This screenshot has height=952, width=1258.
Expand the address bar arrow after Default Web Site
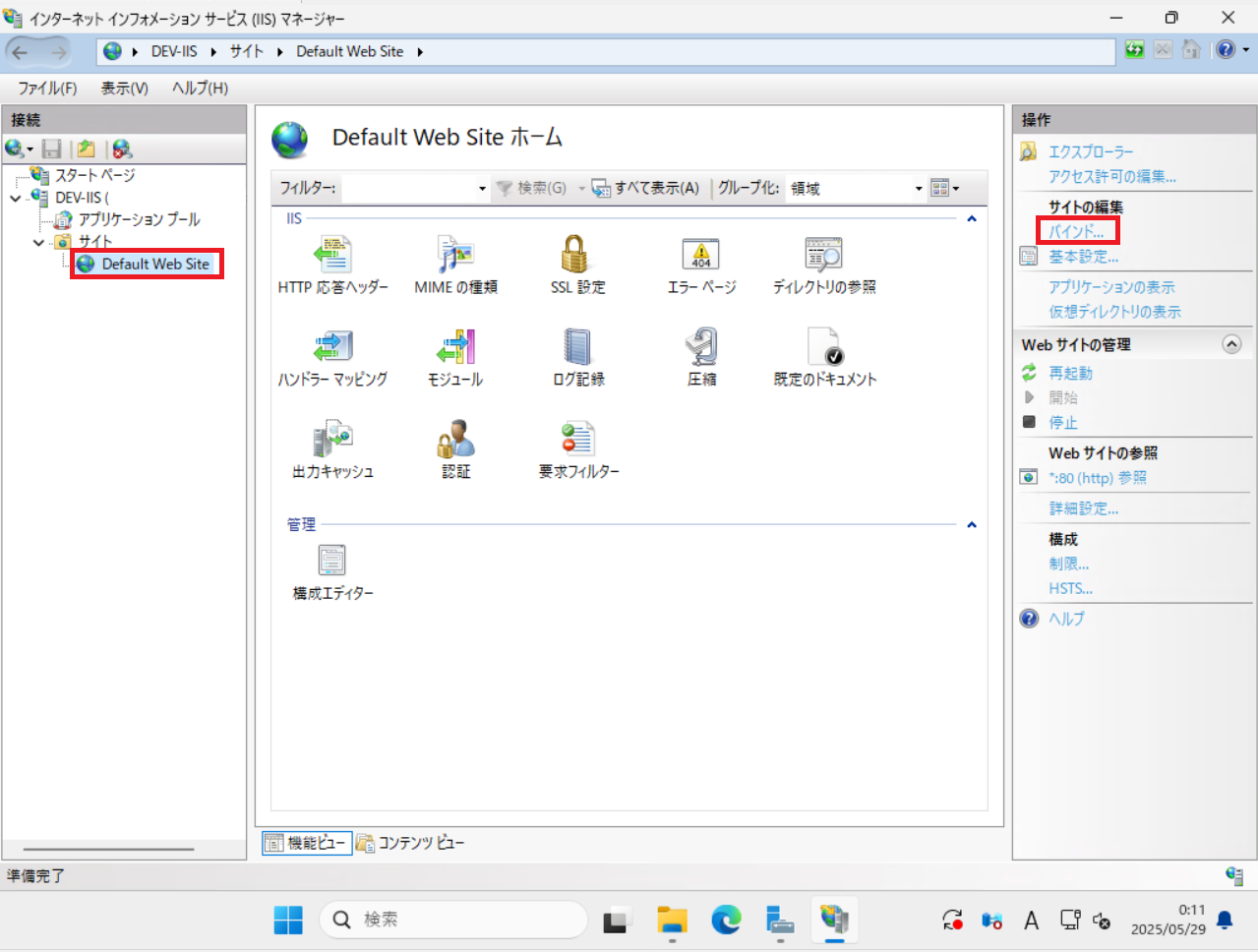tap(420, 52)
